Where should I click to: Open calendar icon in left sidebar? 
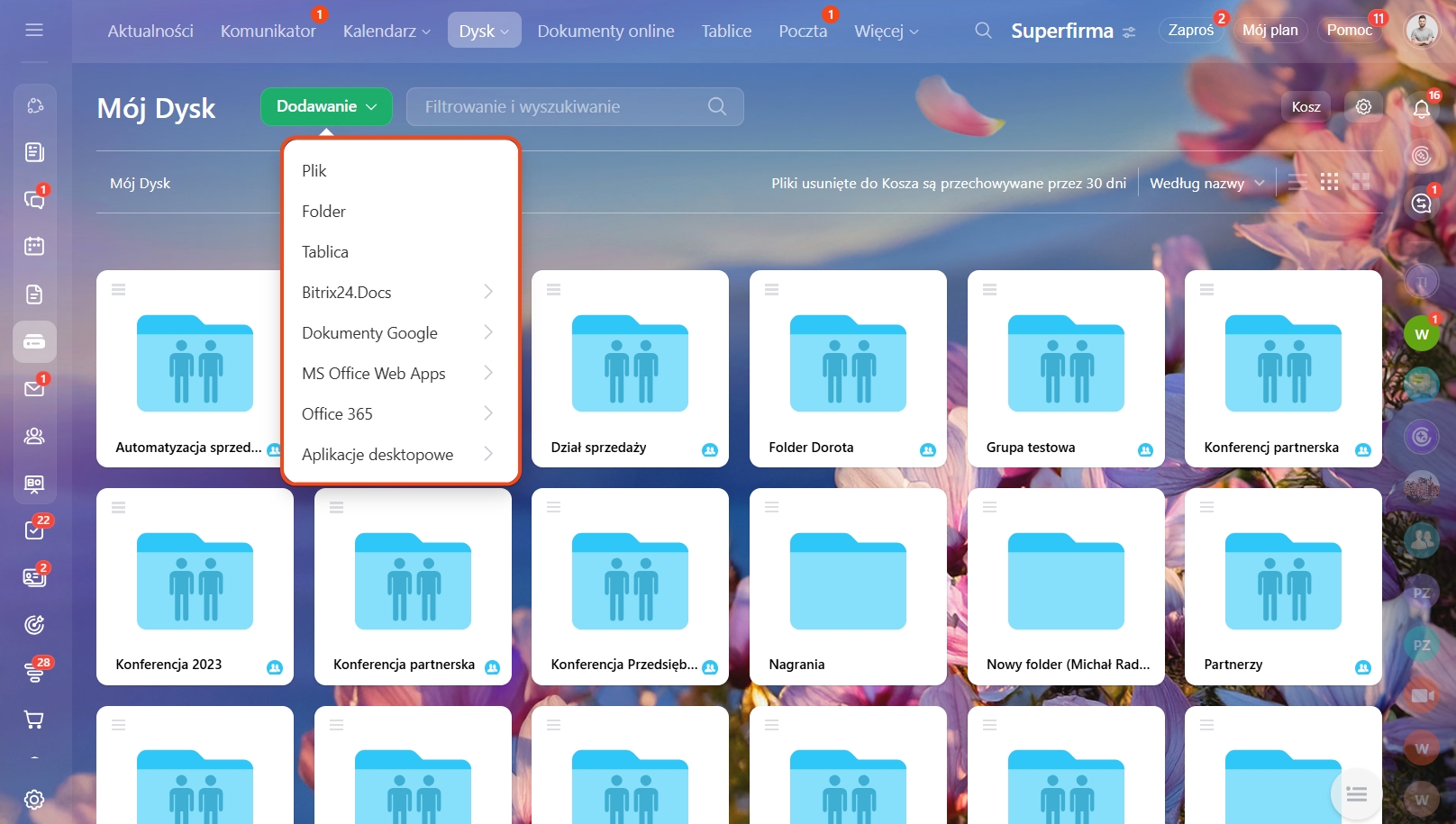34,246
